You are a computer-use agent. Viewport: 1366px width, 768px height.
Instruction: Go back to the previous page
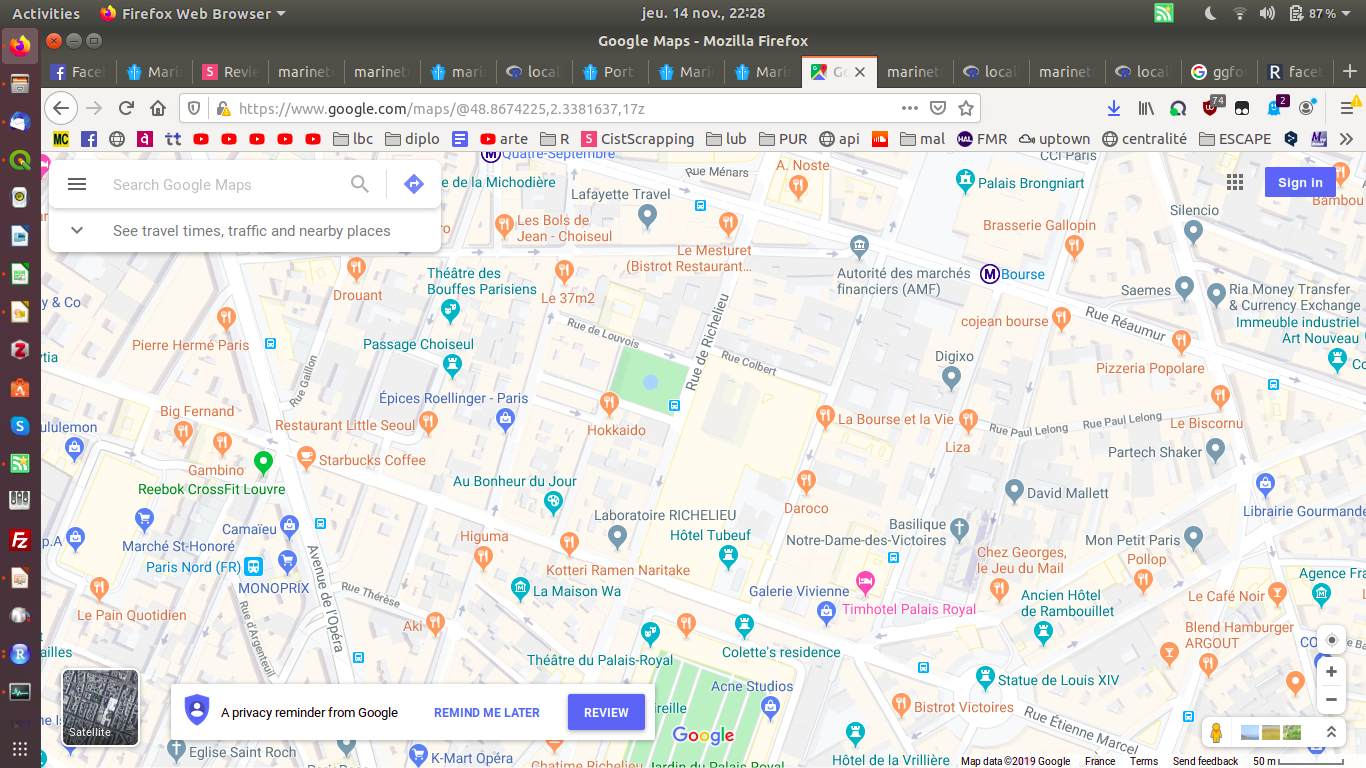click(x=62, y=108)
